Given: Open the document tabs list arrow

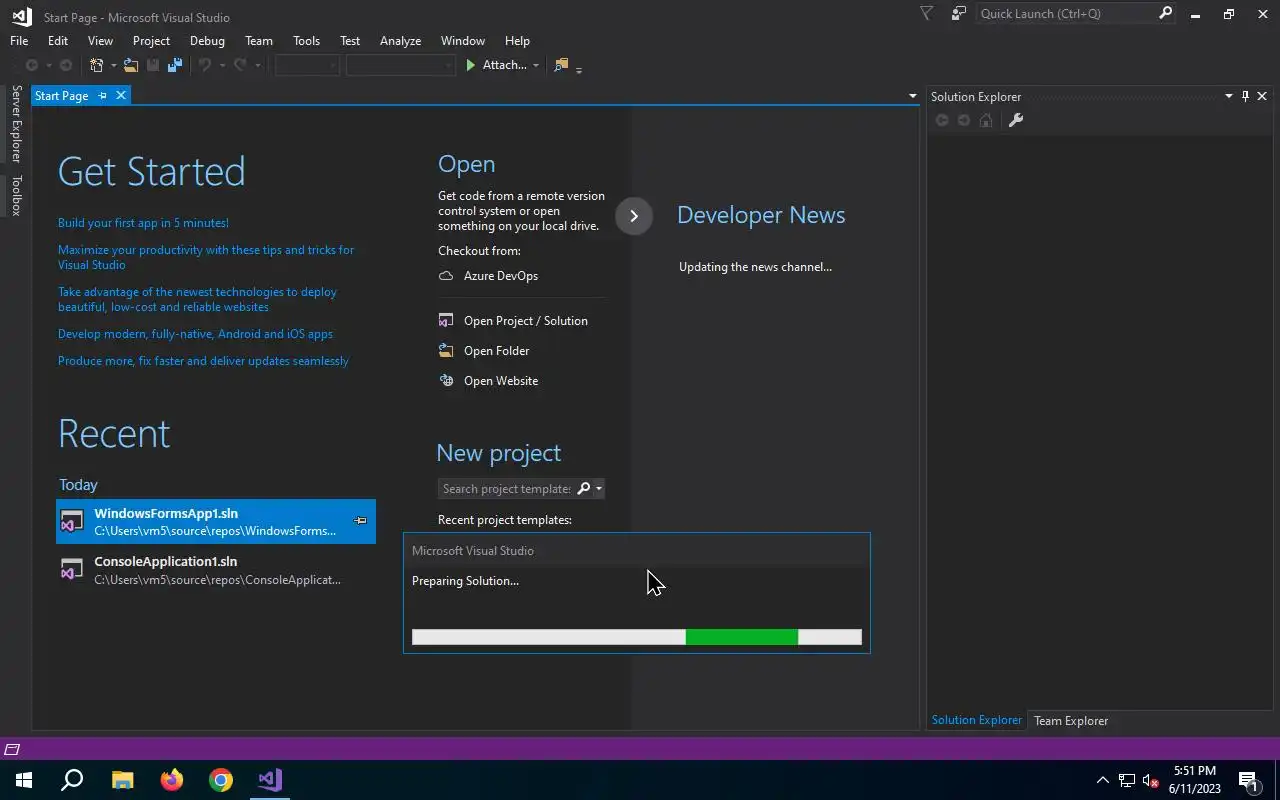Looking at the screenshot, I should 912,96.
